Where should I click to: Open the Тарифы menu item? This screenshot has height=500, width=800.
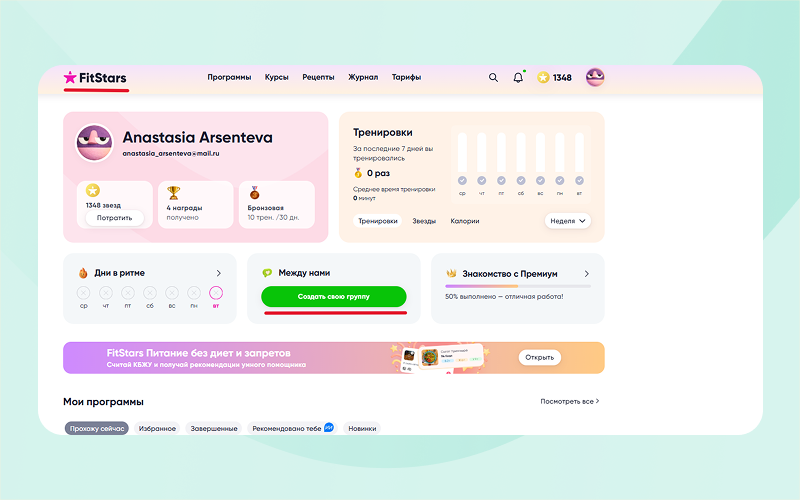pyautogui.click(x=406, y=77)
